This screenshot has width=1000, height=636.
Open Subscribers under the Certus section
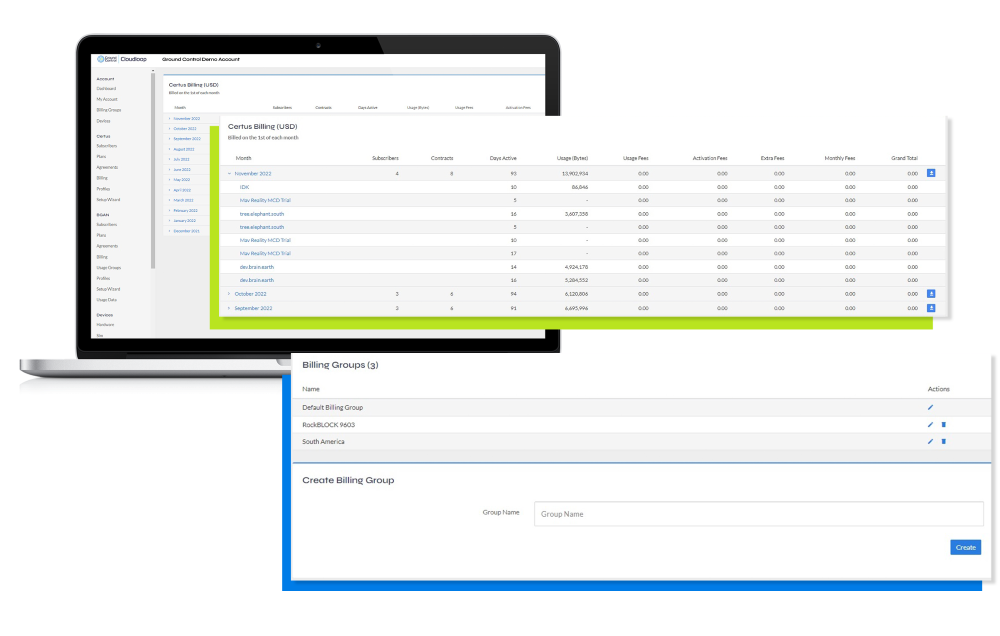[107, 146]
